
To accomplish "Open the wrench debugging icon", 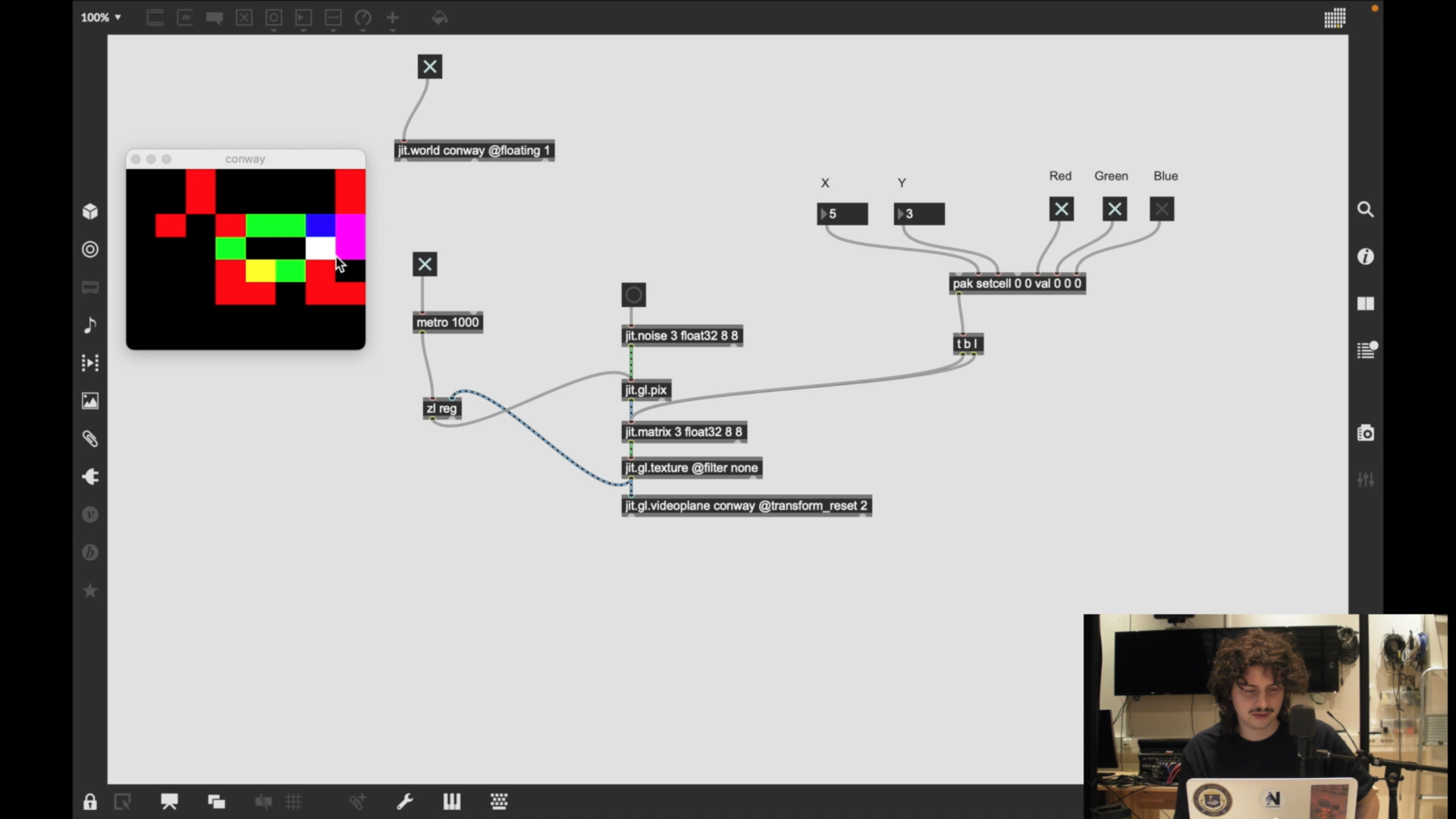I will pyautogui.click(x=405, y=802).
